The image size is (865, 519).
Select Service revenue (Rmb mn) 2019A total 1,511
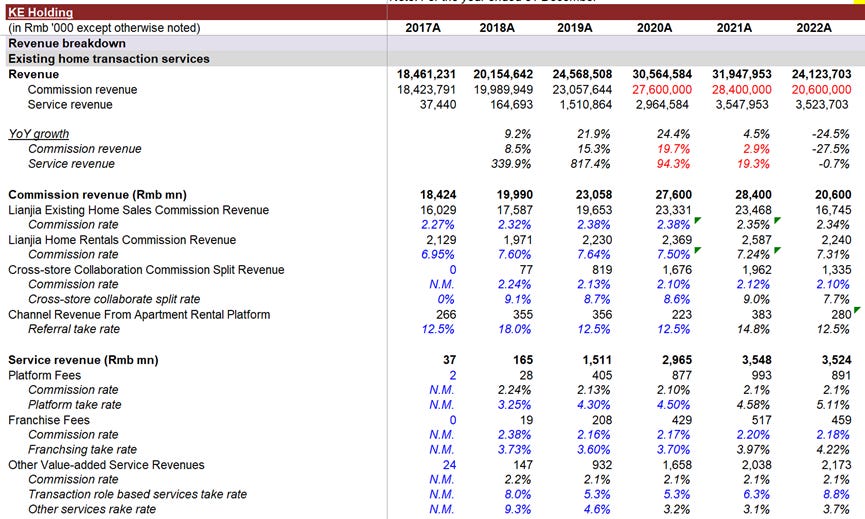(x=597, y=360)
